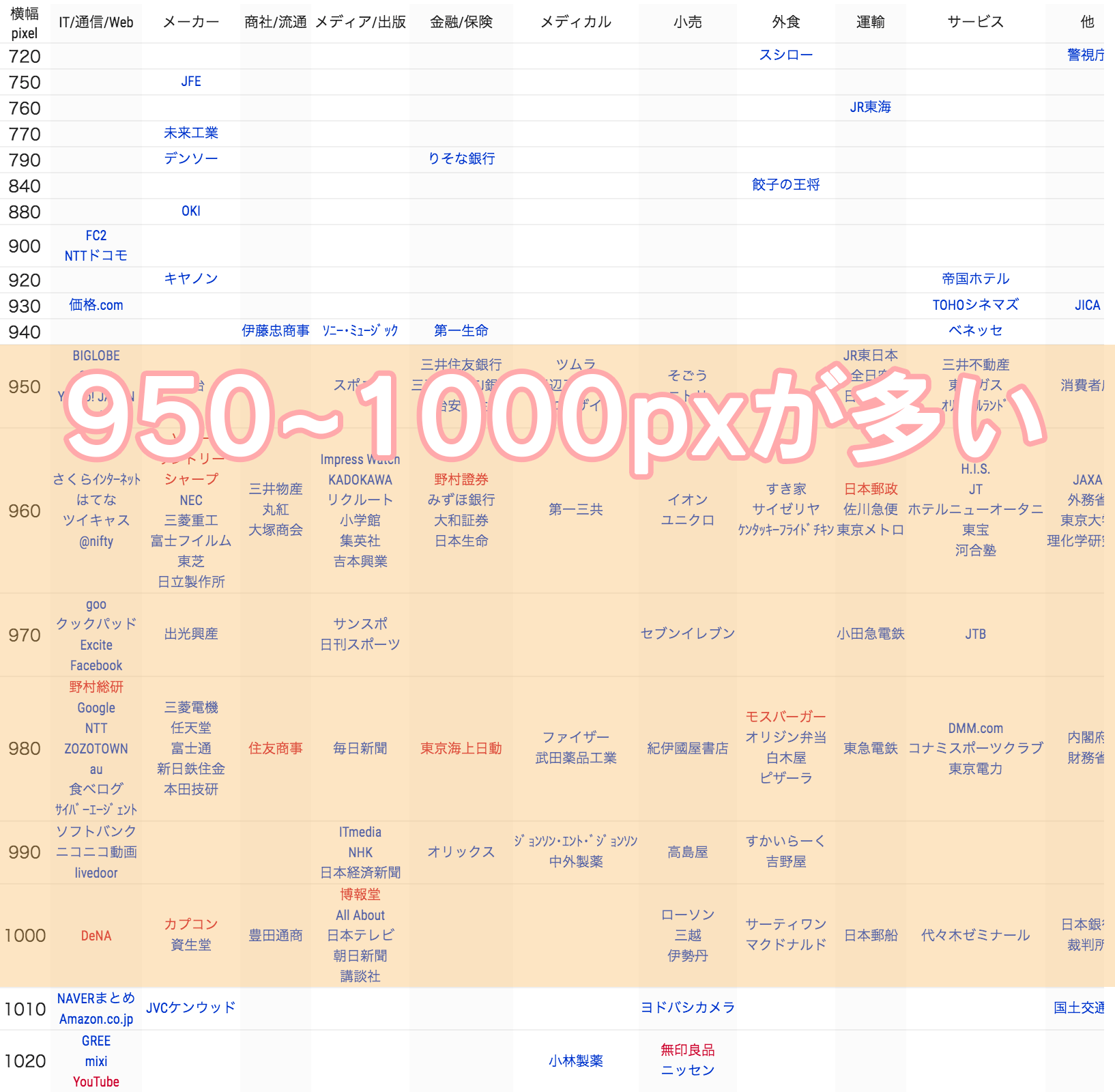Click the 商社/流通 column header
The width and height of the screenshot is (1115, 1092).
tap(276, 23)
